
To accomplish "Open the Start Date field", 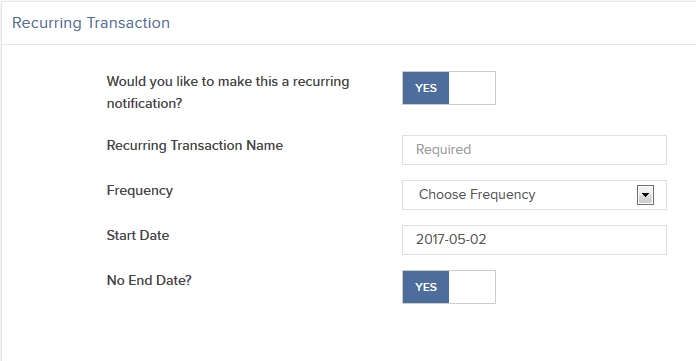I will pos(534,240).
